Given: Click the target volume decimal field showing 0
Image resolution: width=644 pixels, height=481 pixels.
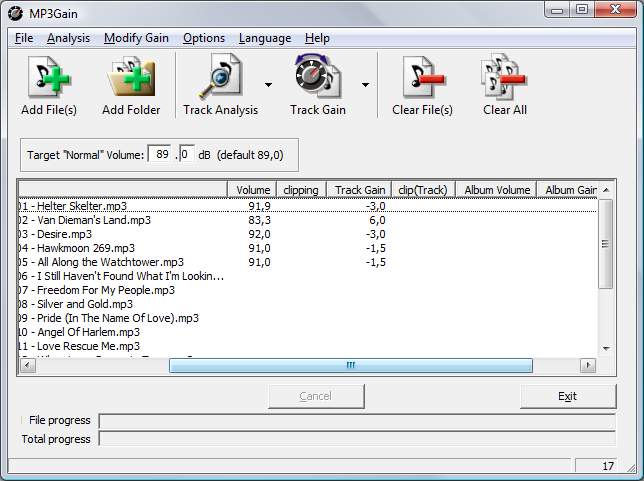Looking at the screenshot, I should [x=186, y=154].
